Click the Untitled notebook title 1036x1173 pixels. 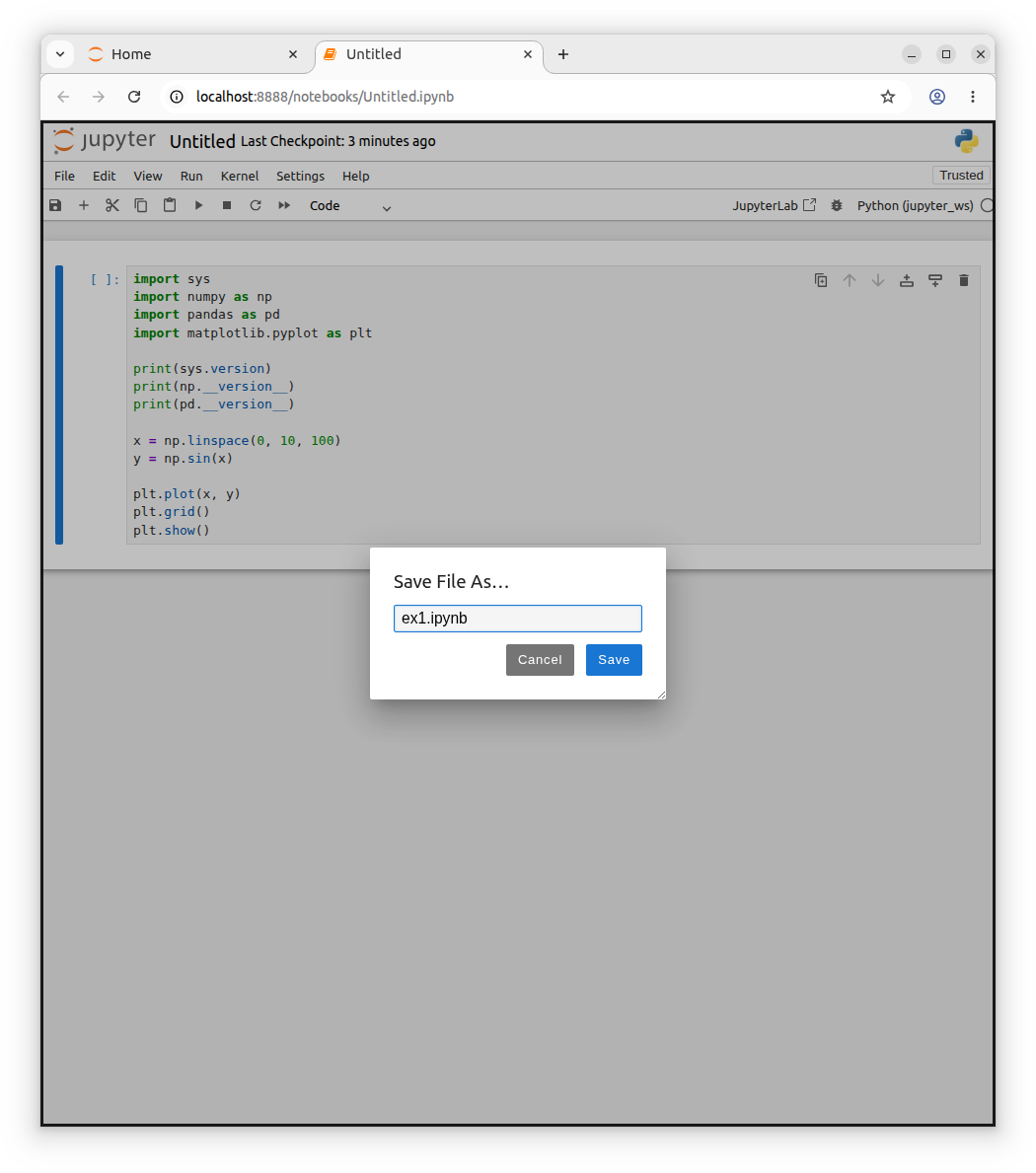pyautogui.click(x=202, y=141)
